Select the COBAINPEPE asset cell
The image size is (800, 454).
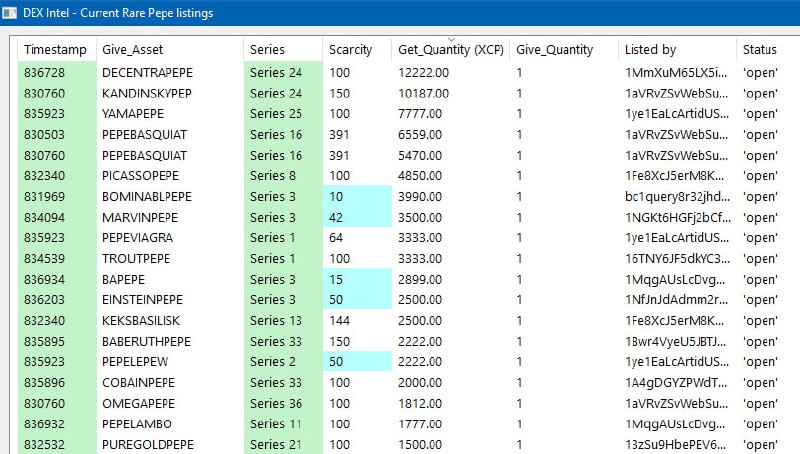(x=170, y=383)
